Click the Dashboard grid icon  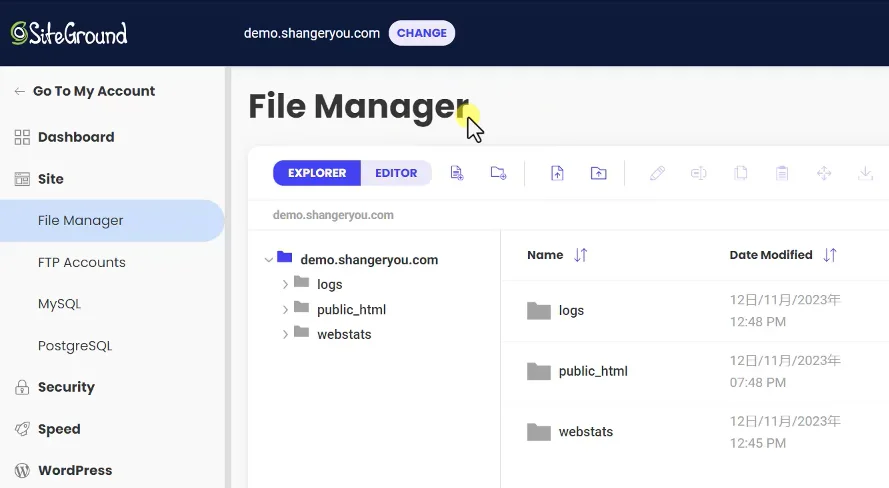tap(22, 137)
